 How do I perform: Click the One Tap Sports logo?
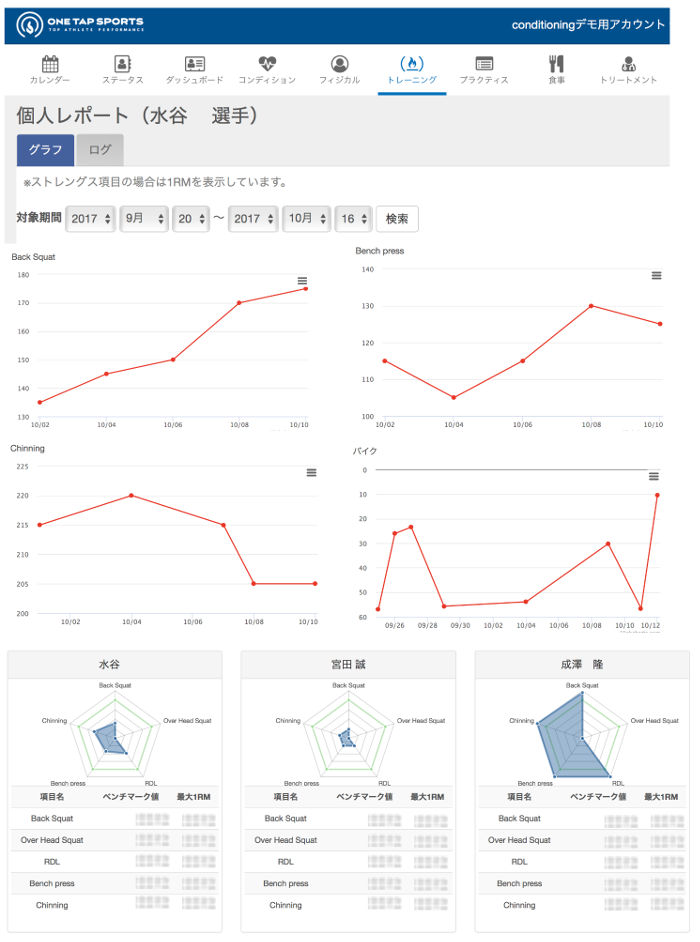click(x=81, y=24)
